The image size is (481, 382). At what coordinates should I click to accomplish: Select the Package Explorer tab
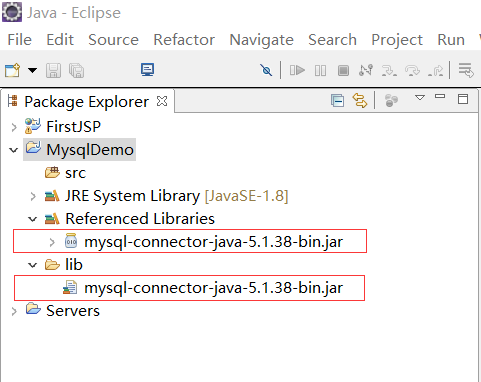pyautogui.click(x=86, y=102)
